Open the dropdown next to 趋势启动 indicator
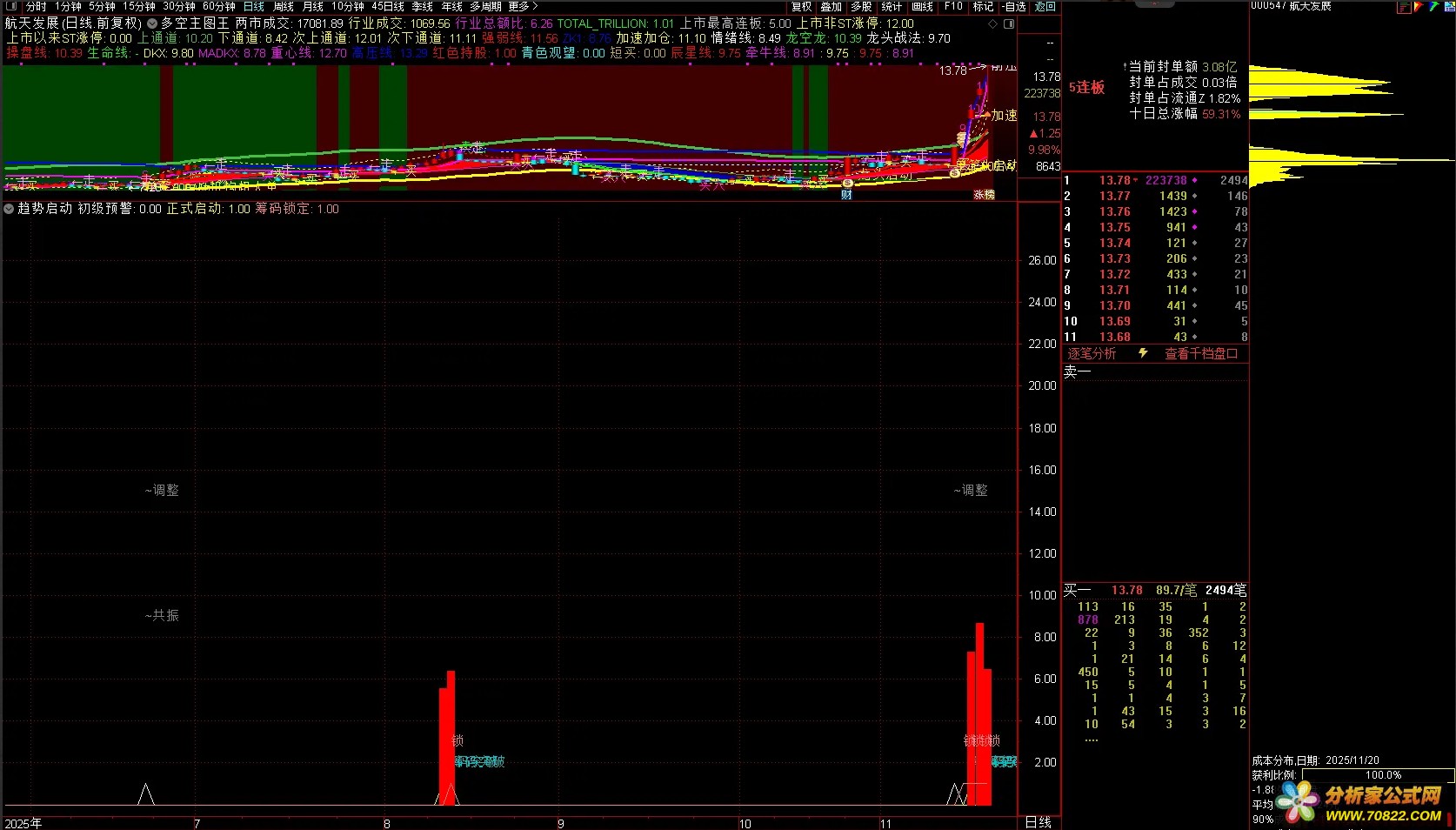The height and width of the screenshot is (830, 1456). tap(9, 209)
